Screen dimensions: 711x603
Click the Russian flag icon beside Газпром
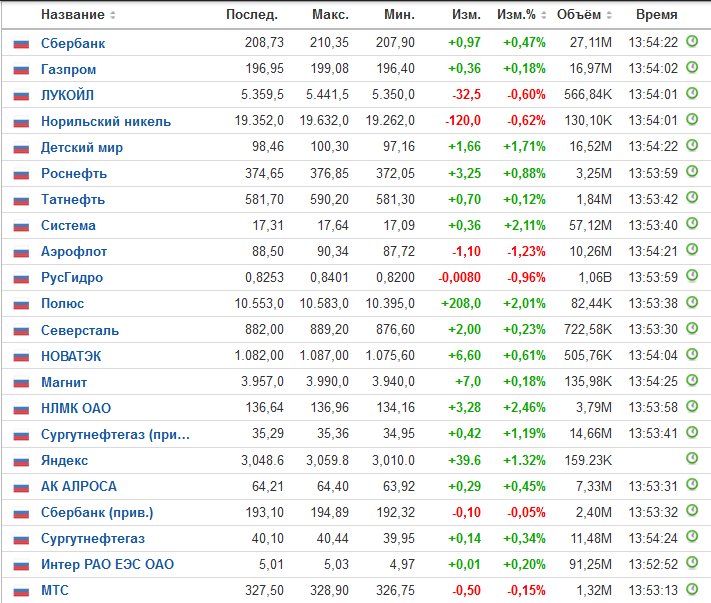coord(21,70)
